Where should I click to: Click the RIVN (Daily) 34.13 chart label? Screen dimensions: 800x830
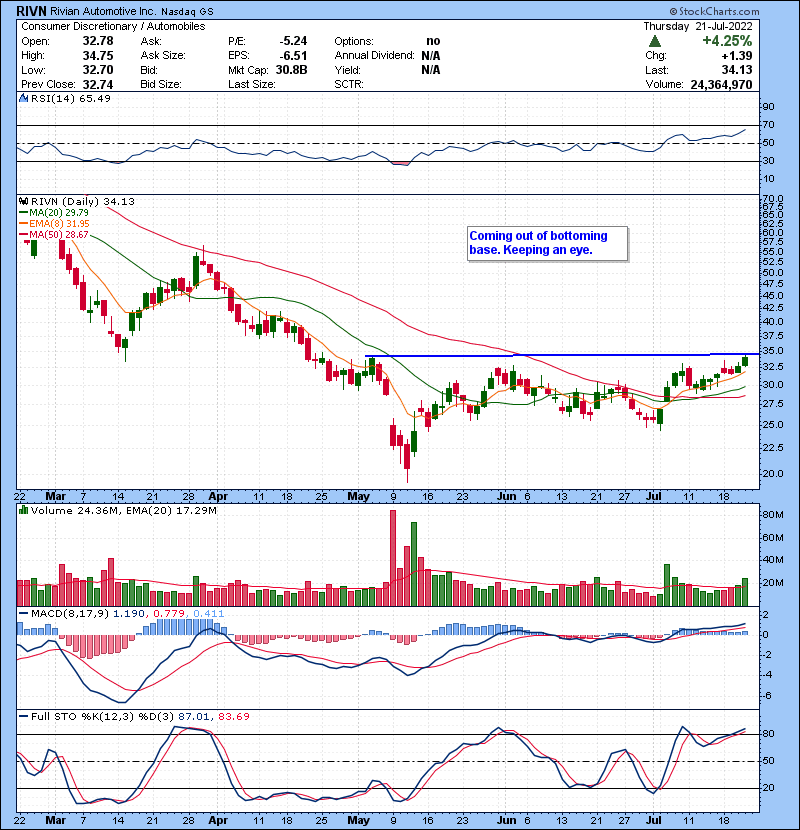(x=83, y=201)
